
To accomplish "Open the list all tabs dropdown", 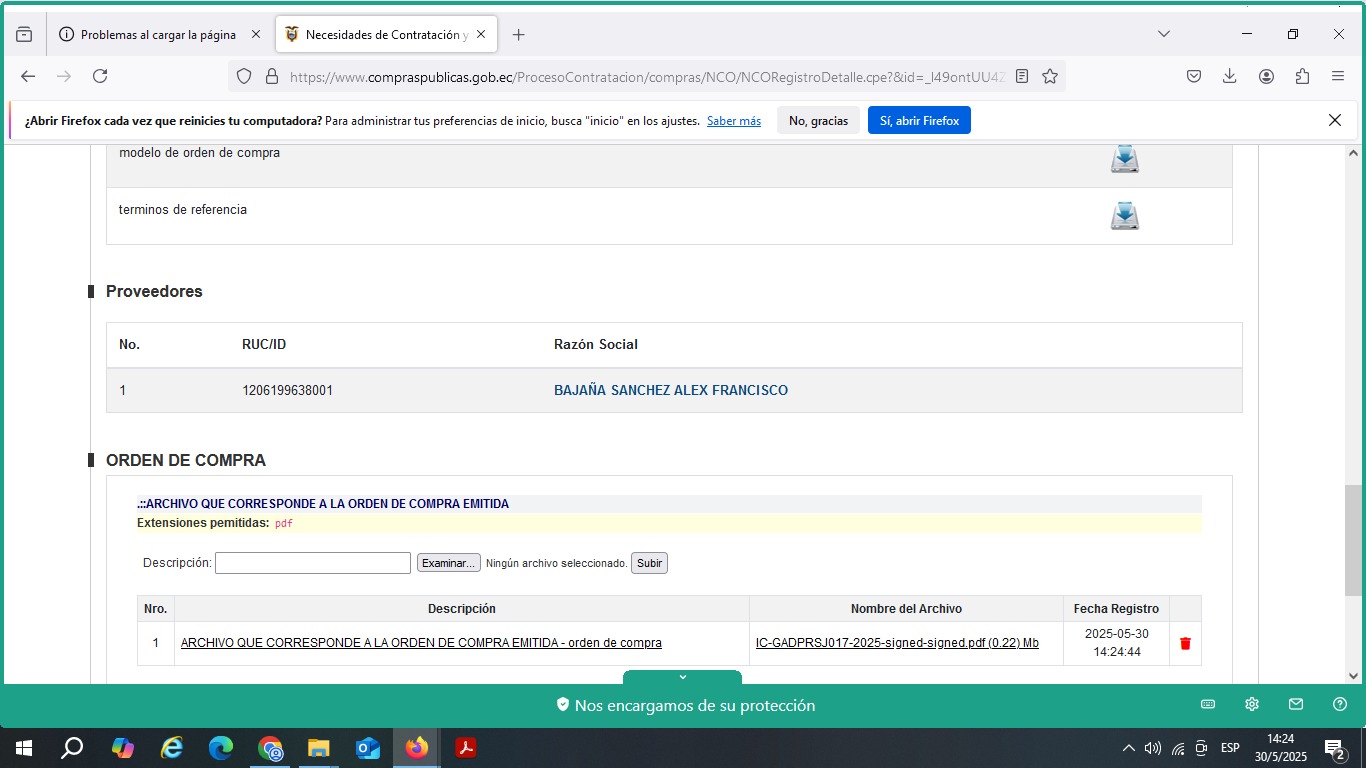I will coord(1164,34).
